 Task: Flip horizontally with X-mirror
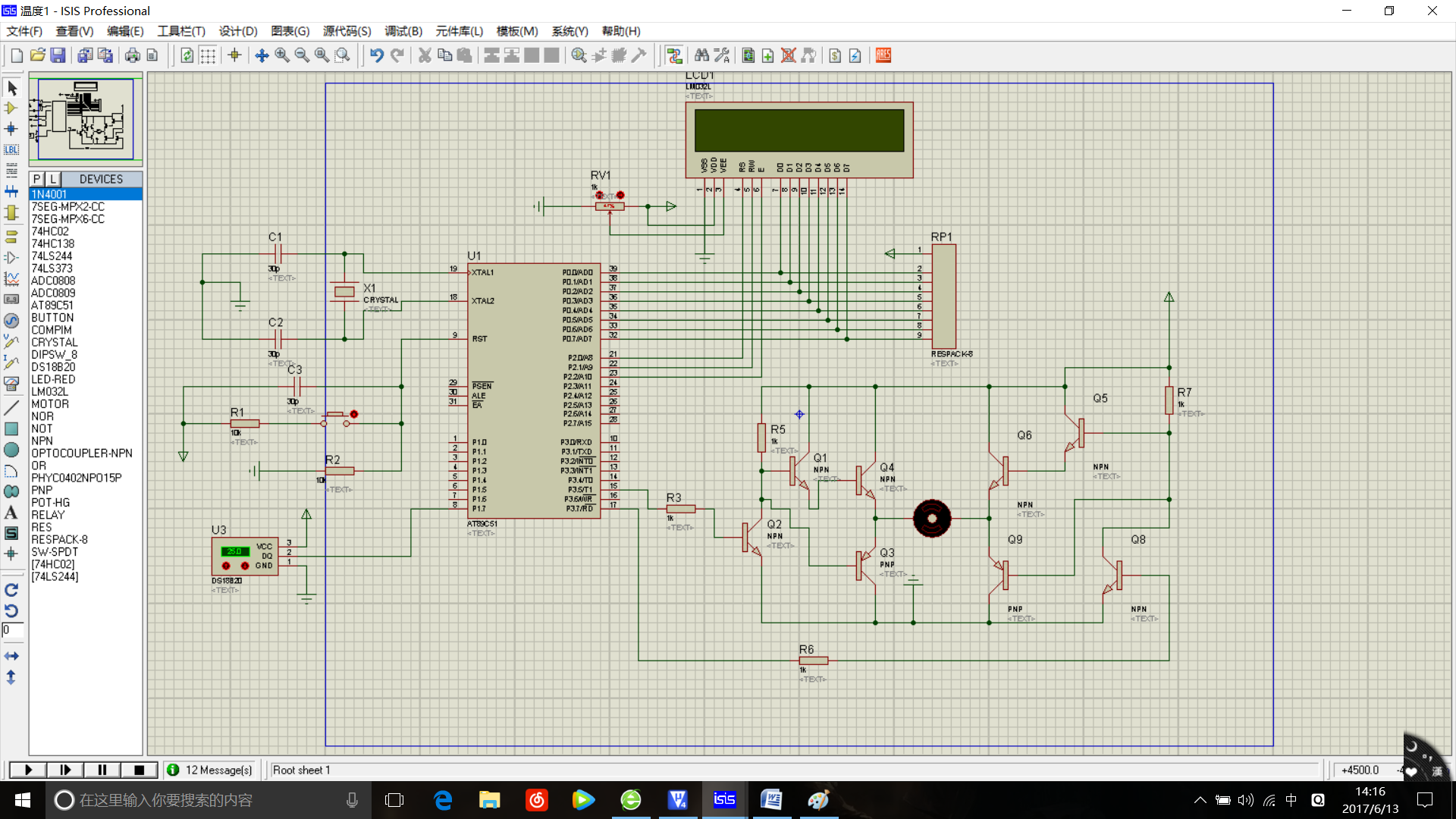tap(11, 656)
